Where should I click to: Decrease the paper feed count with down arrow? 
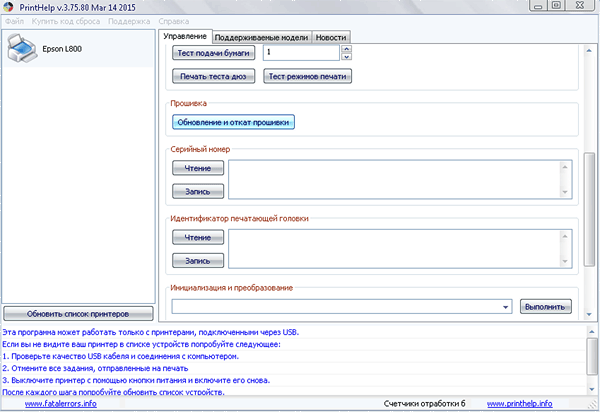(346, 57)
